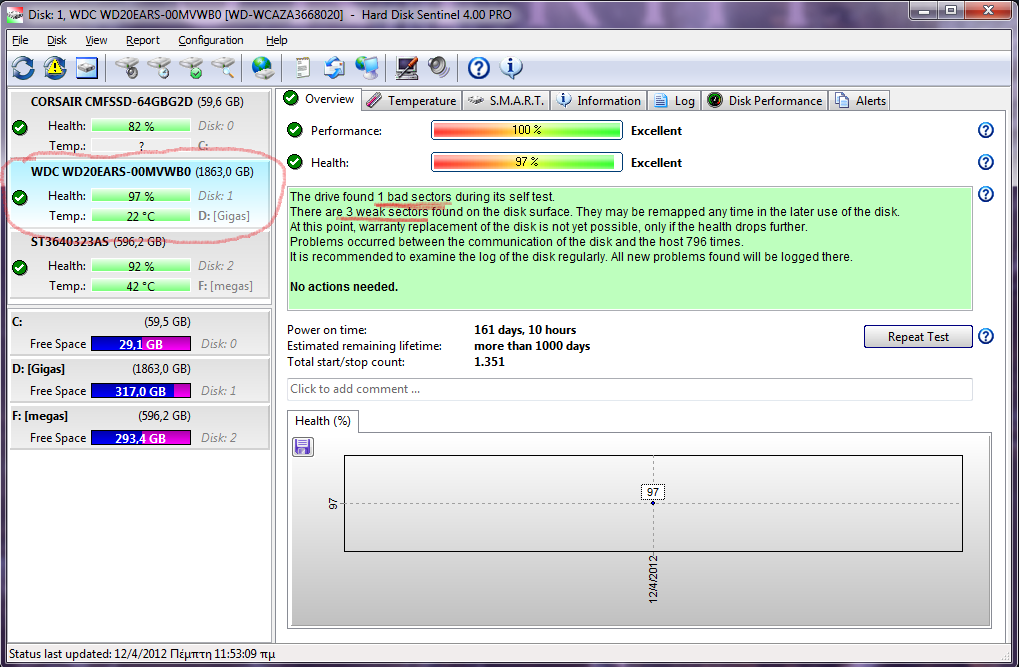Viewport: 1019px width, 667px height.
Task: Click the help icon beside green status text
Action: pyautogui.click(x=986, y=194)
